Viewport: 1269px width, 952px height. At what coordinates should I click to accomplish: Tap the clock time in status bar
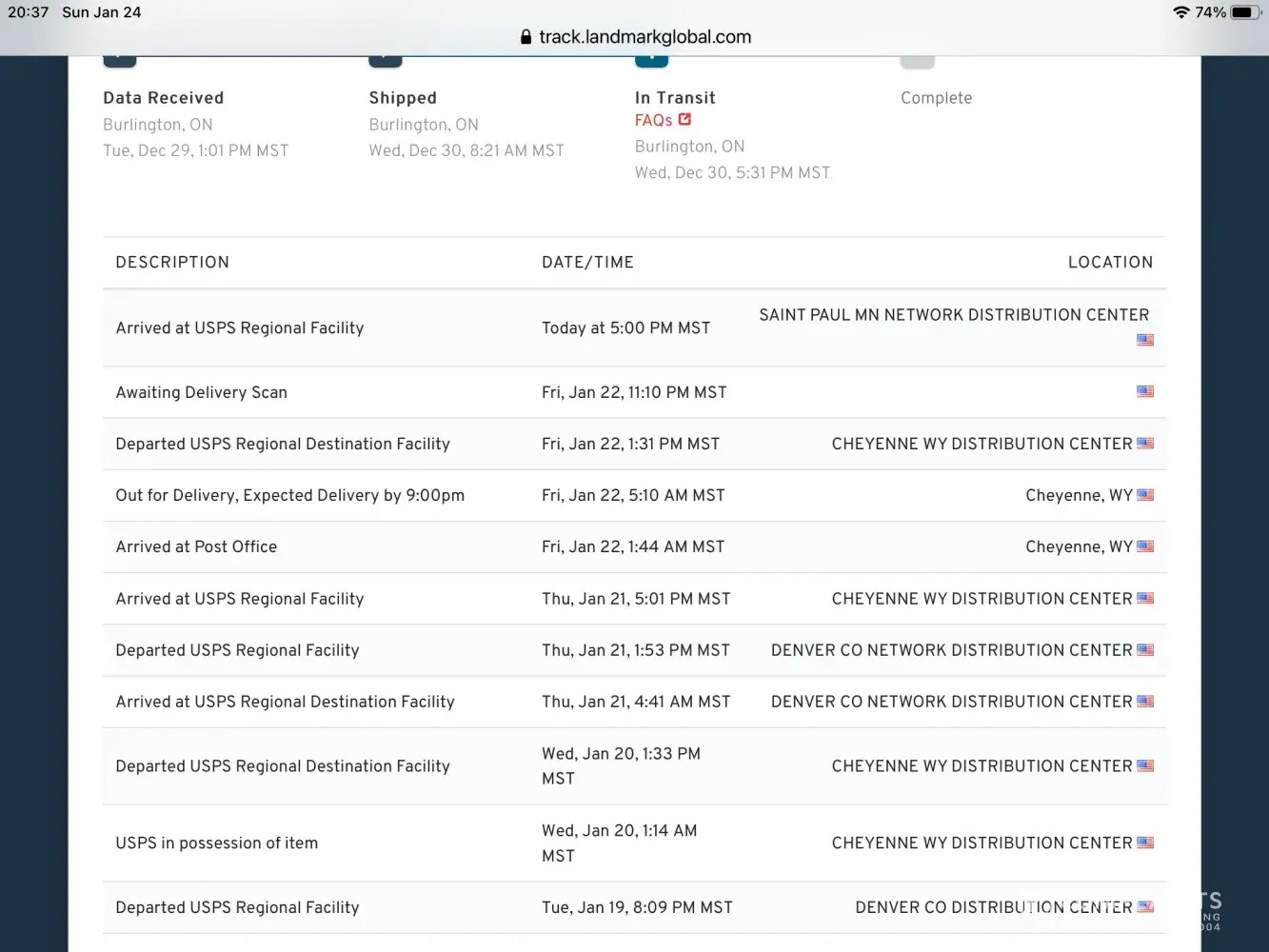[x=28, y=12]
